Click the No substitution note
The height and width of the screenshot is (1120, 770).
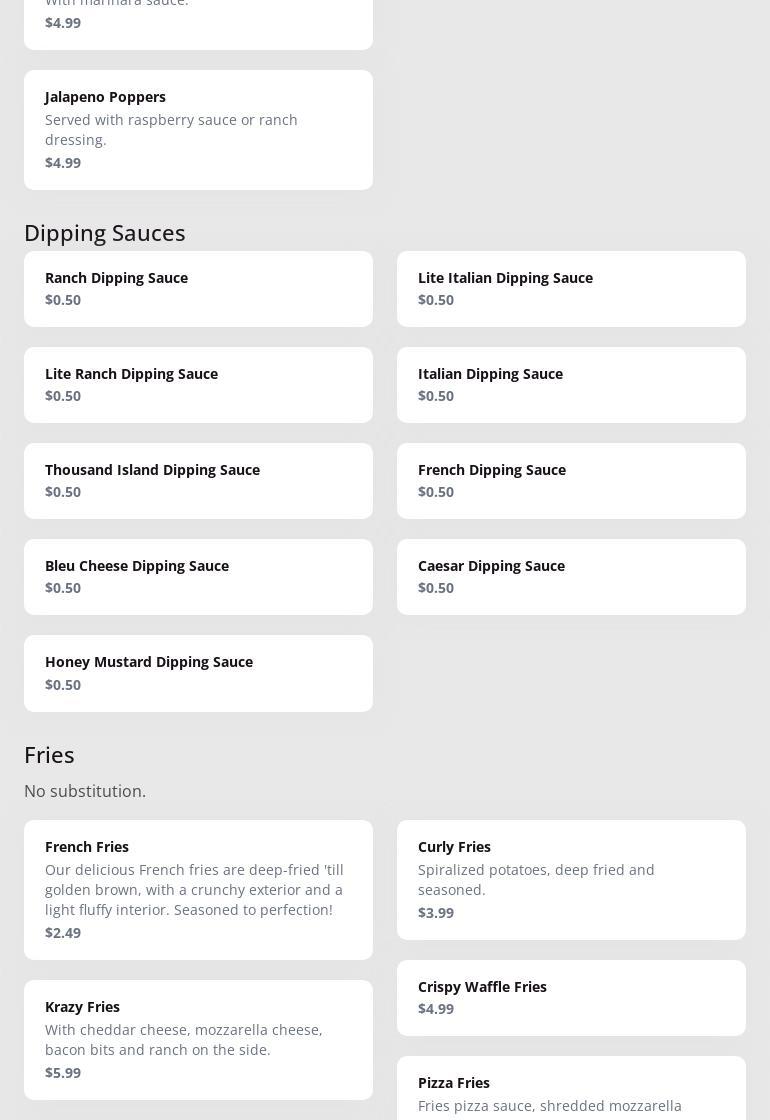click(x=85, y=791)
